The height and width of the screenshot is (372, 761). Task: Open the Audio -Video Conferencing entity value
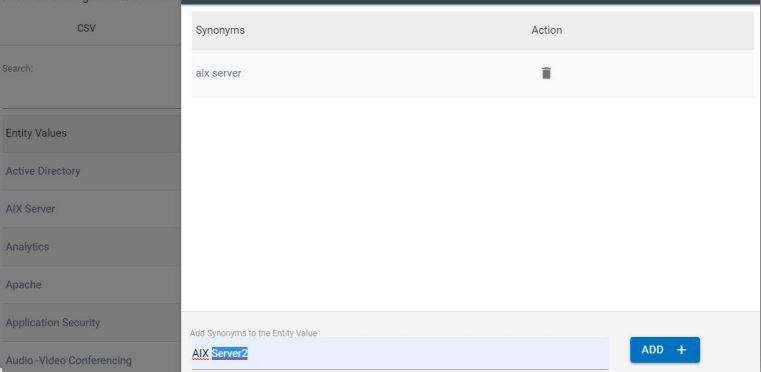(x=91, y=358)
